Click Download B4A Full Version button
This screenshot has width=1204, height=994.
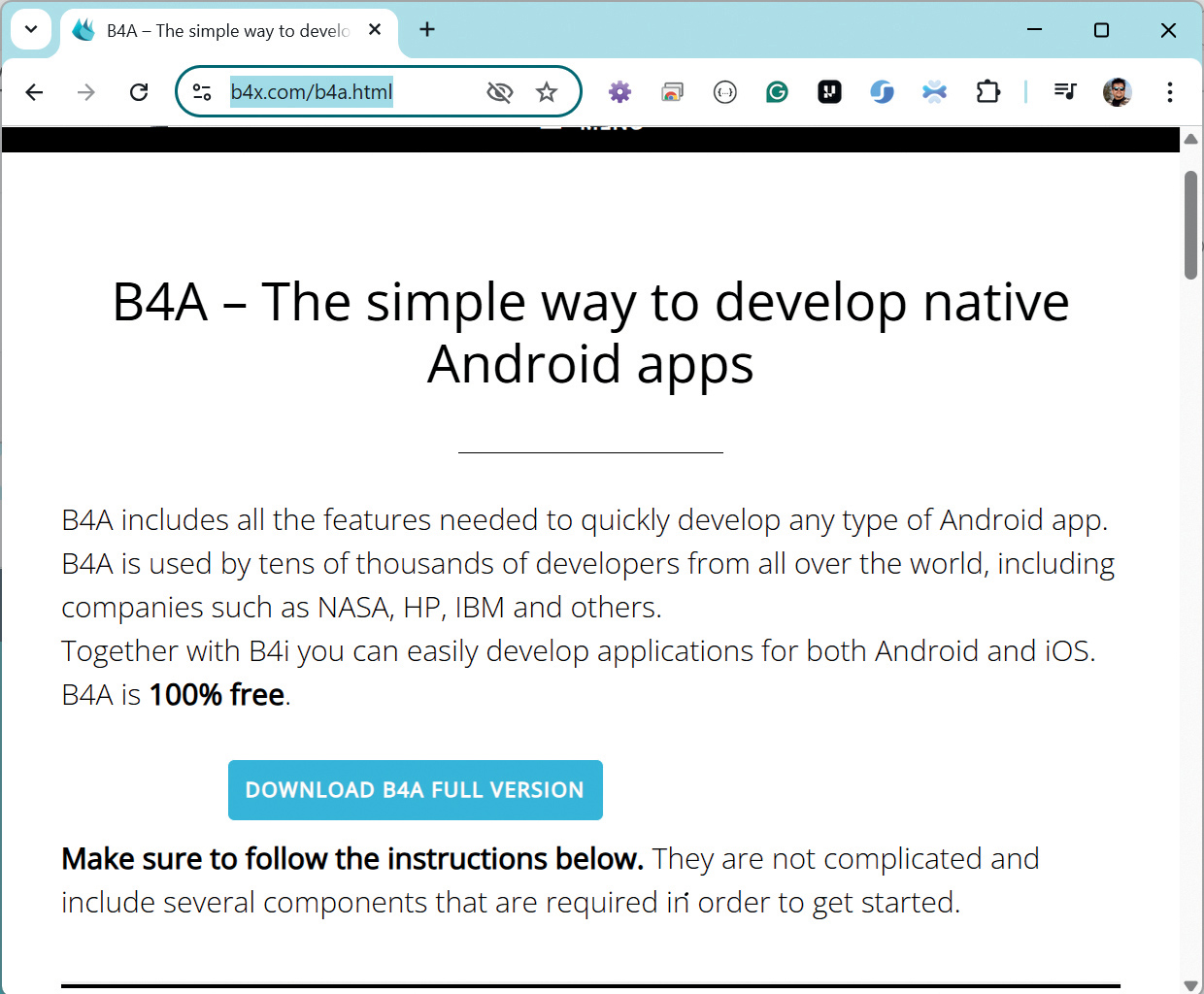pyautogui.click(x=416, y=790)
